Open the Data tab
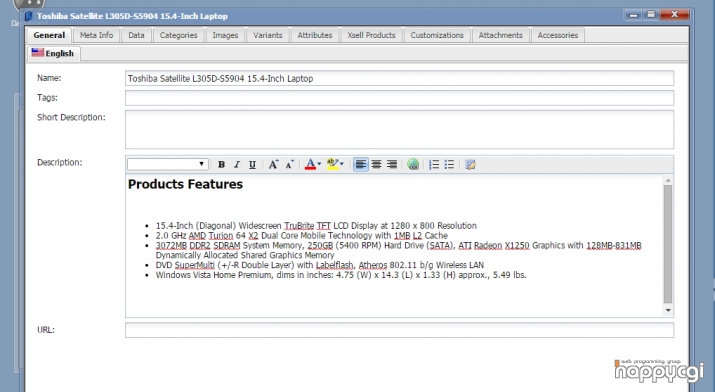 point(136,35)
